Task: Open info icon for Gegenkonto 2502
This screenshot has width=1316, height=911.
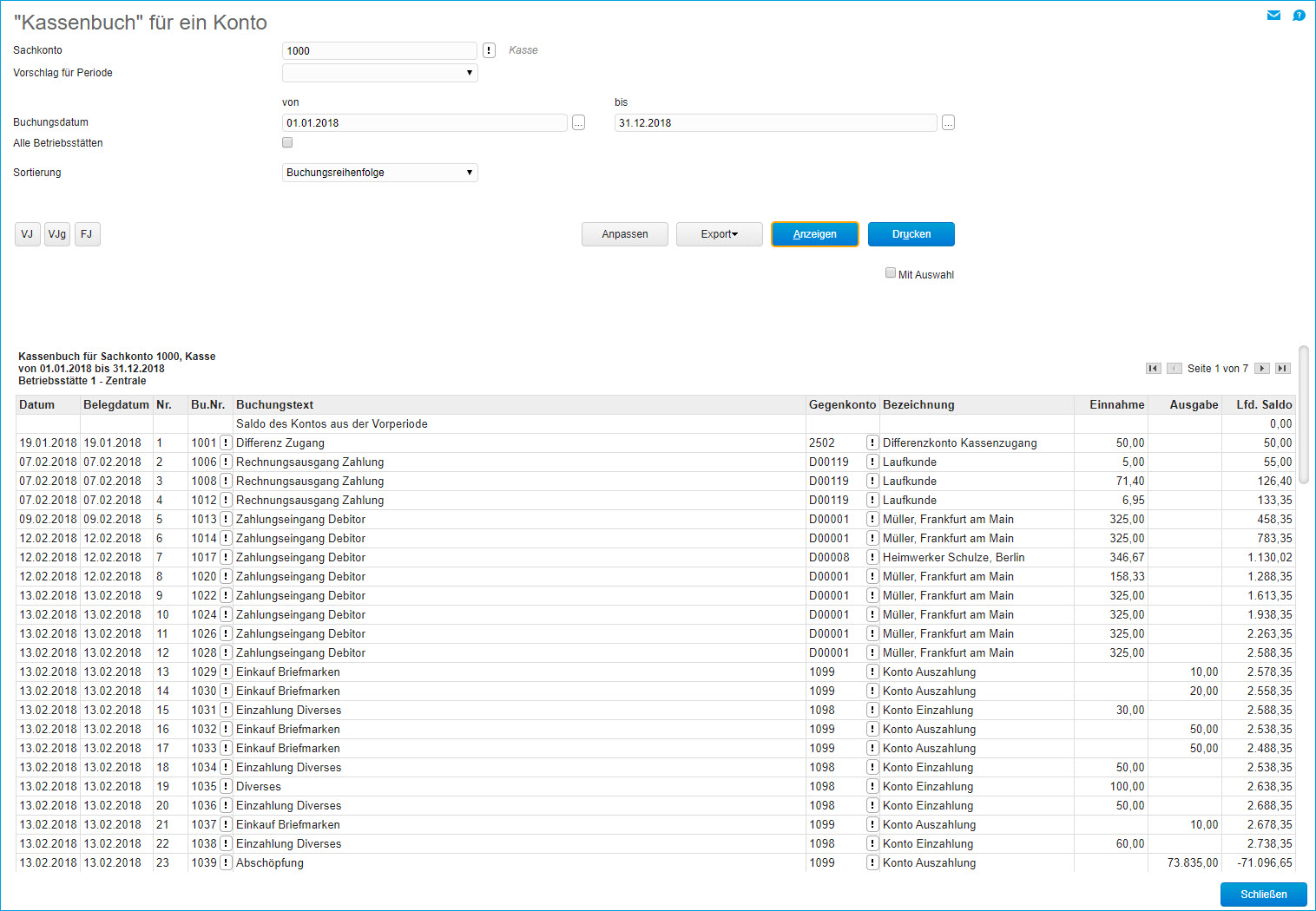Action: point(872,443)
